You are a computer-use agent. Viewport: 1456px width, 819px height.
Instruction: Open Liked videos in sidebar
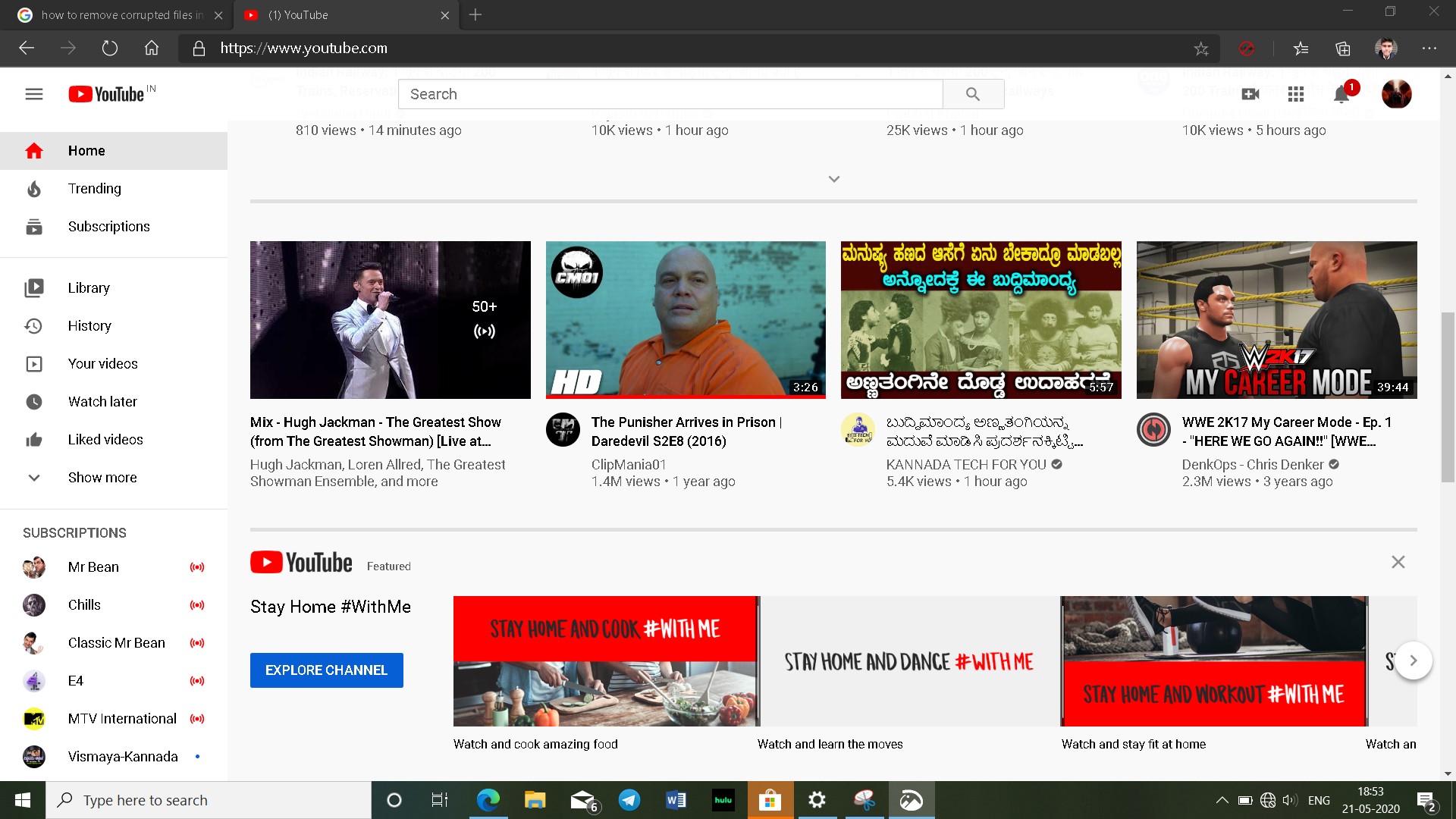tap(114, 440)
